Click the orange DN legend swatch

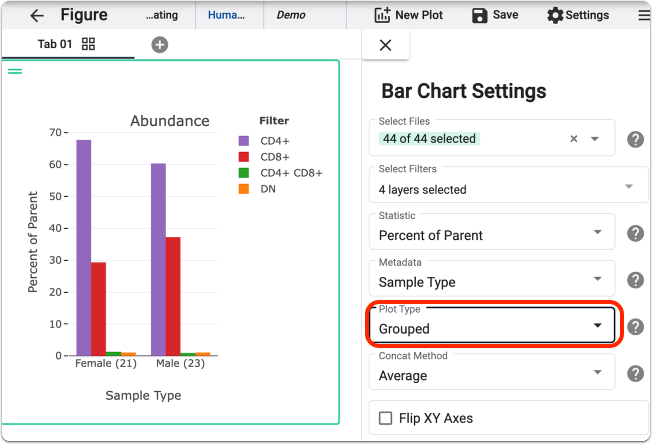(x=244, y=189)
